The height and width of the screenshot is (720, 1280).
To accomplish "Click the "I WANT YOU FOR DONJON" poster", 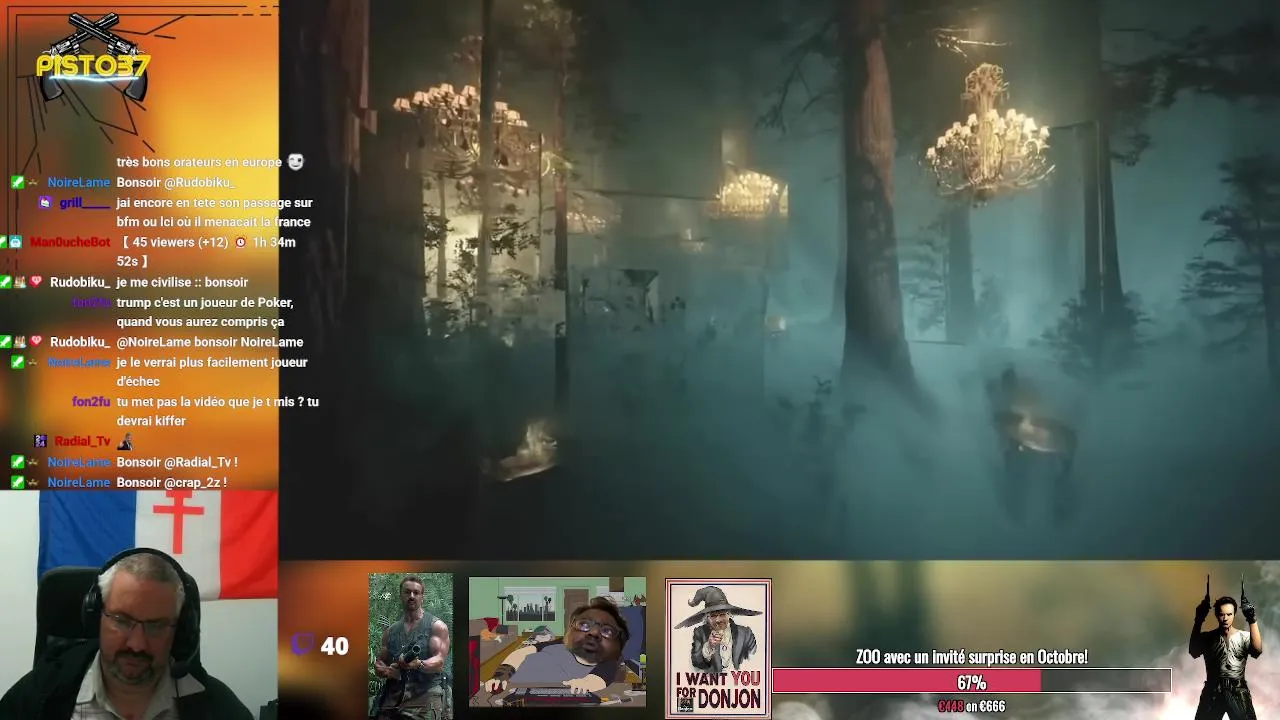I will (718, 647).
